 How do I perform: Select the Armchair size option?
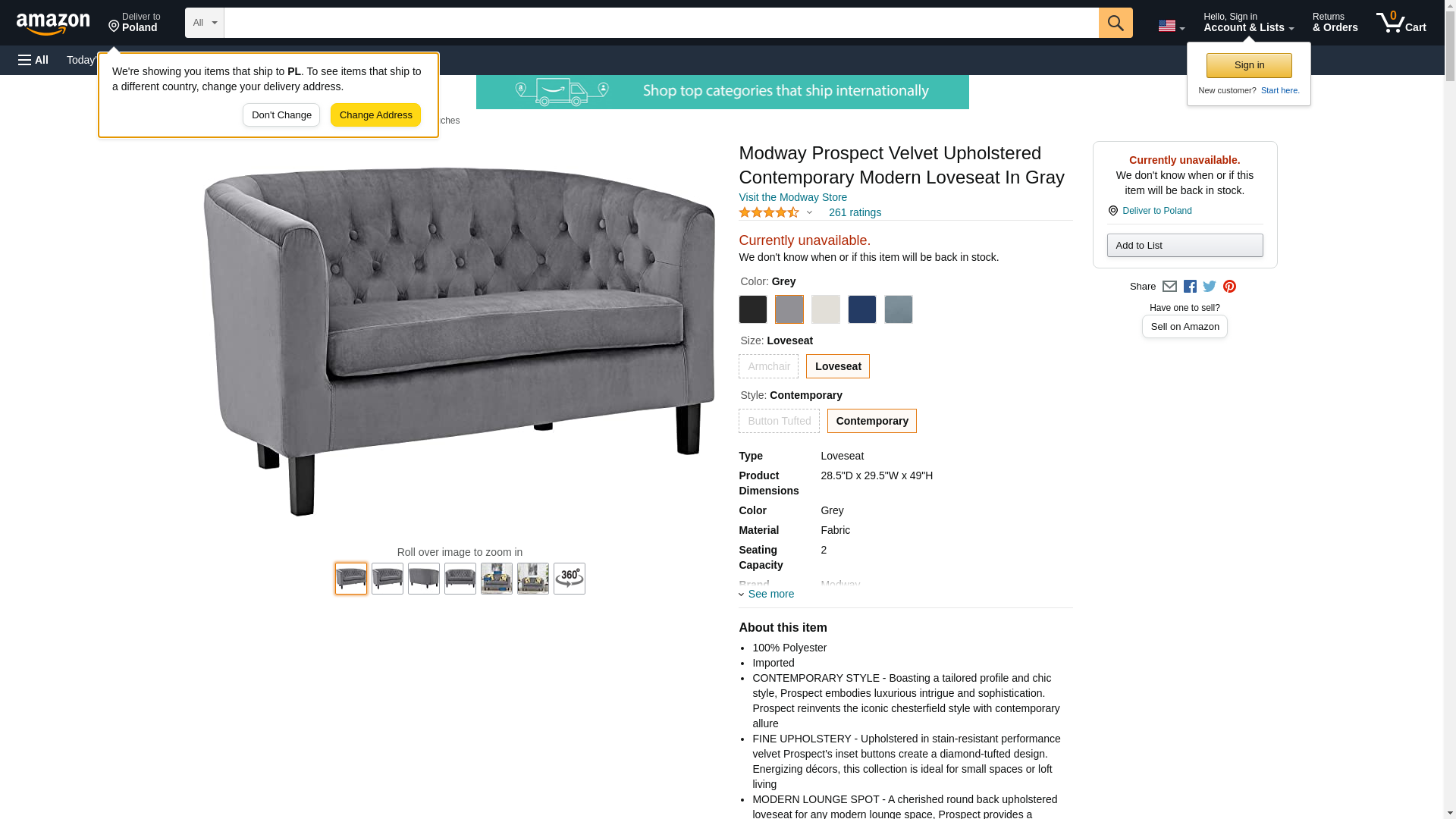click(x=768, y=366)
